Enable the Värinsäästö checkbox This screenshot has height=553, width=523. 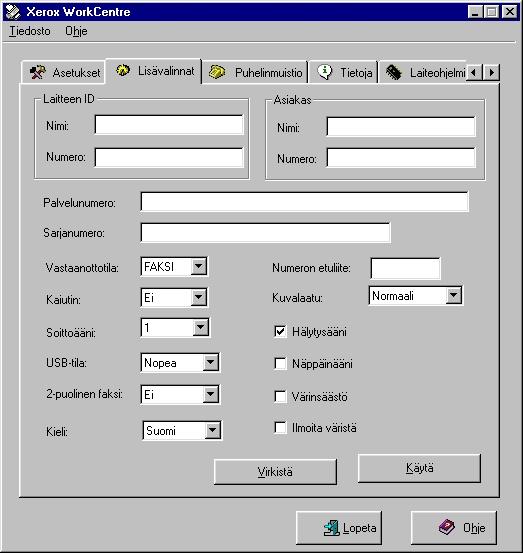280,396
